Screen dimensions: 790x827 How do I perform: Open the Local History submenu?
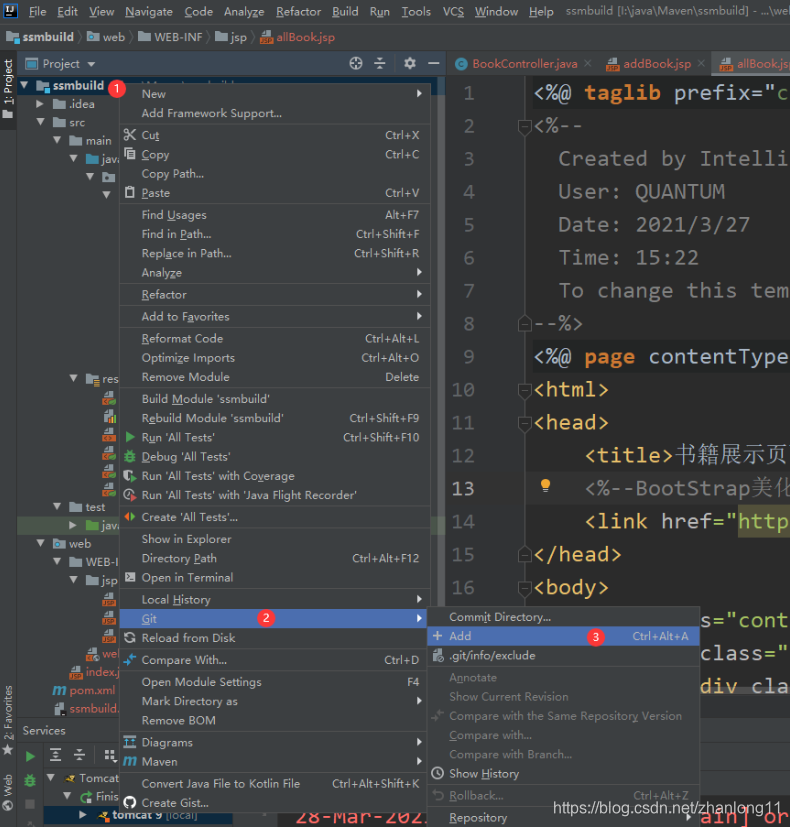pos(275,600)
